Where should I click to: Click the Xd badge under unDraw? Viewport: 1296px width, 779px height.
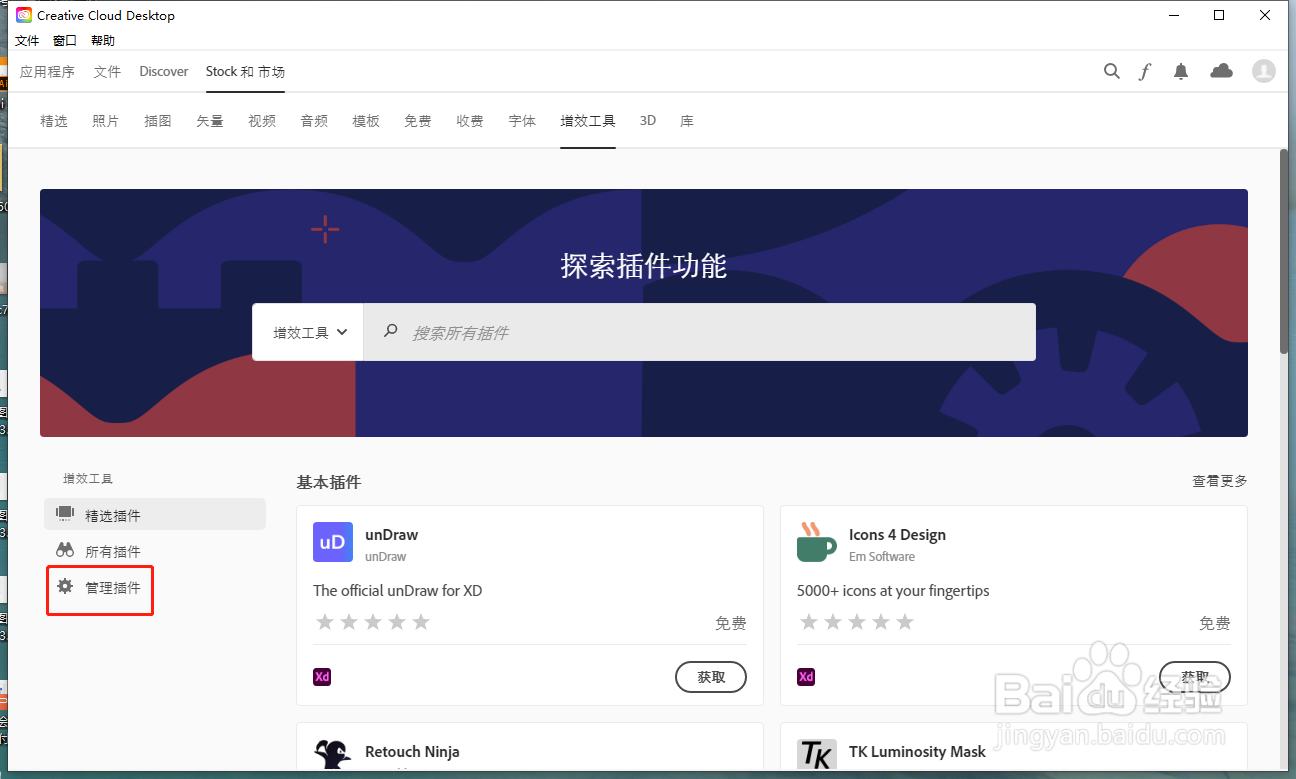322,677
